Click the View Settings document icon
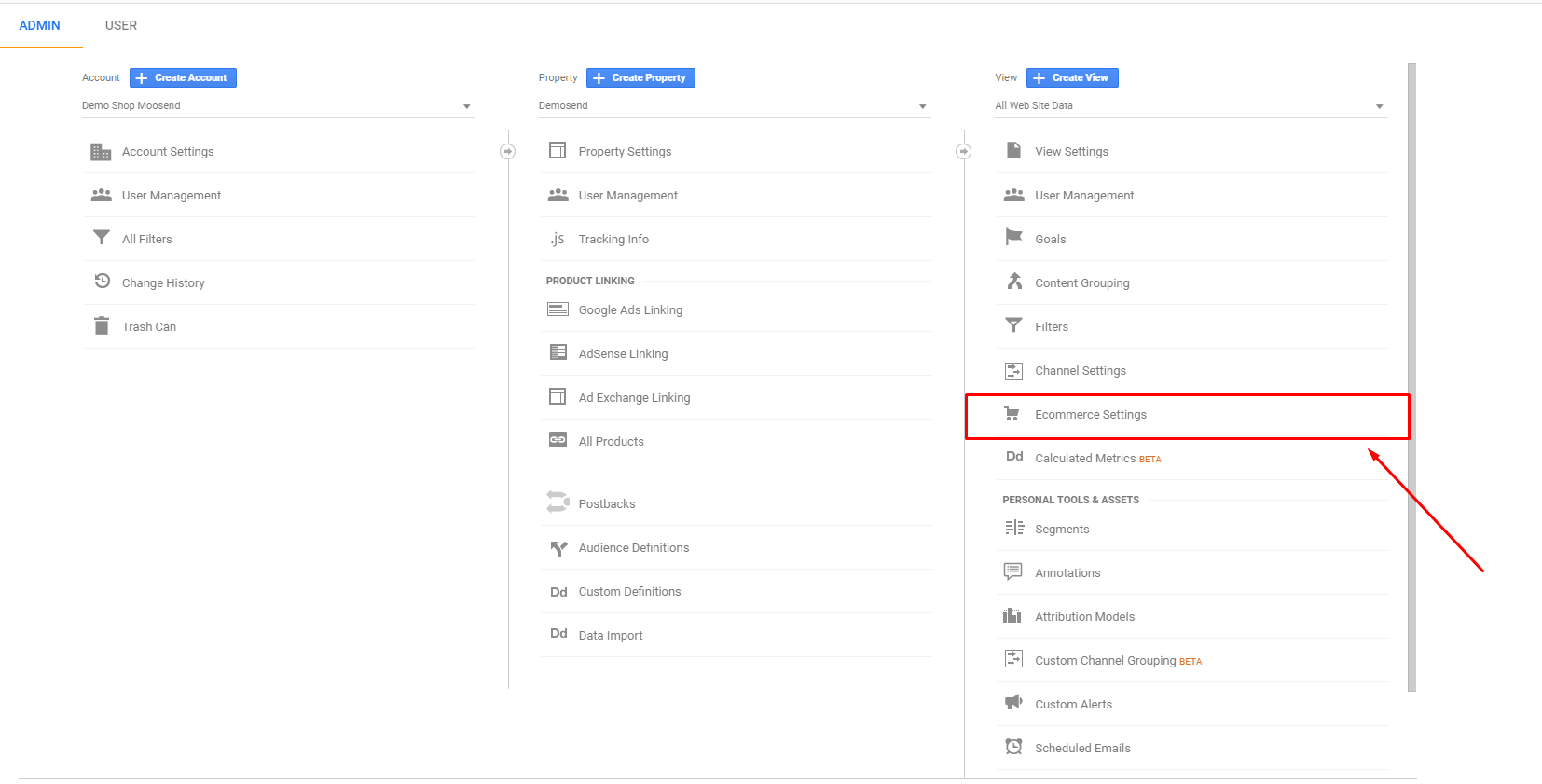1542x784 pixels. [1013, 150]
